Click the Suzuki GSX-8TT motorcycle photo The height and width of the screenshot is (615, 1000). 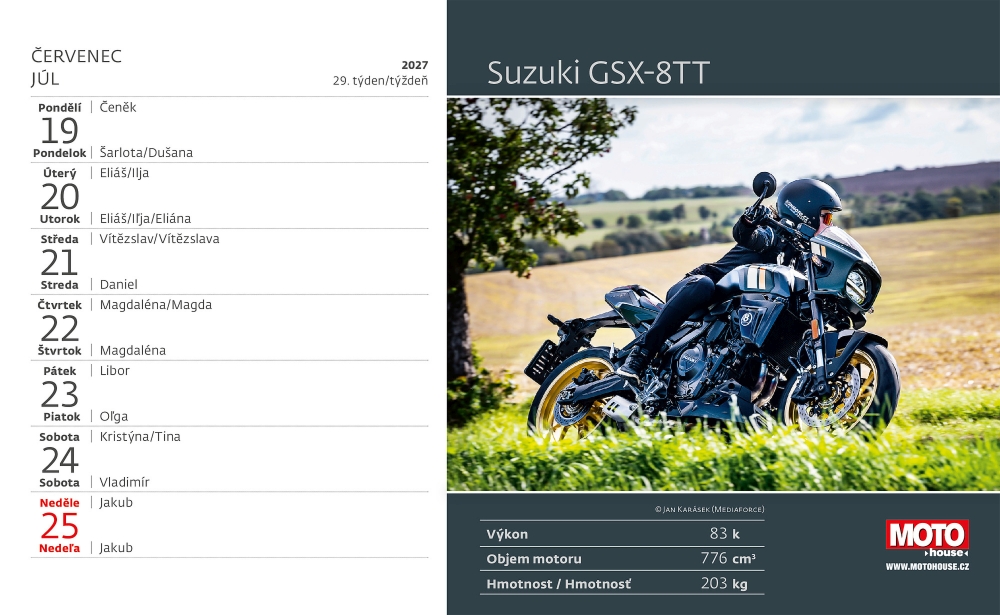tap(722, 294)
